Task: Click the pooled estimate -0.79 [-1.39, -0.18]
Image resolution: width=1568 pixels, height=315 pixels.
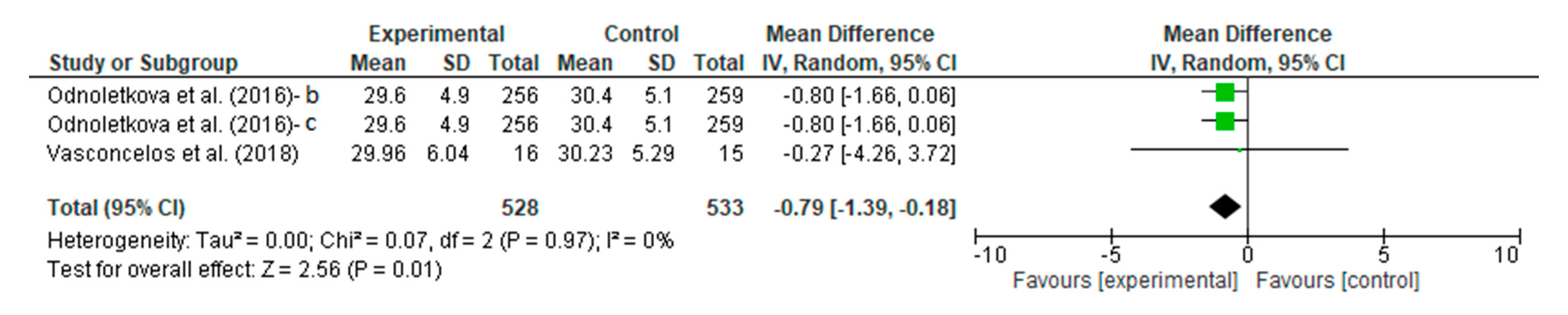Action: [864, 208]
